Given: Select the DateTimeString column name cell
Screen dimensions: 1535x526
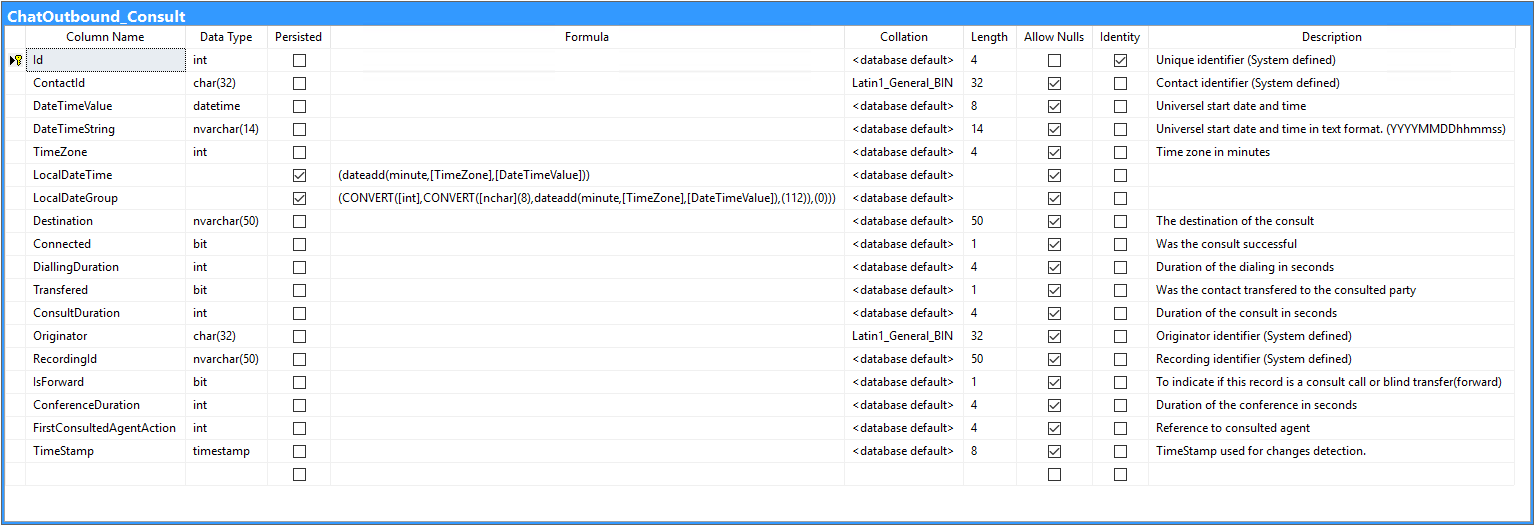Looking at the screenshot, I should [105, 129].
